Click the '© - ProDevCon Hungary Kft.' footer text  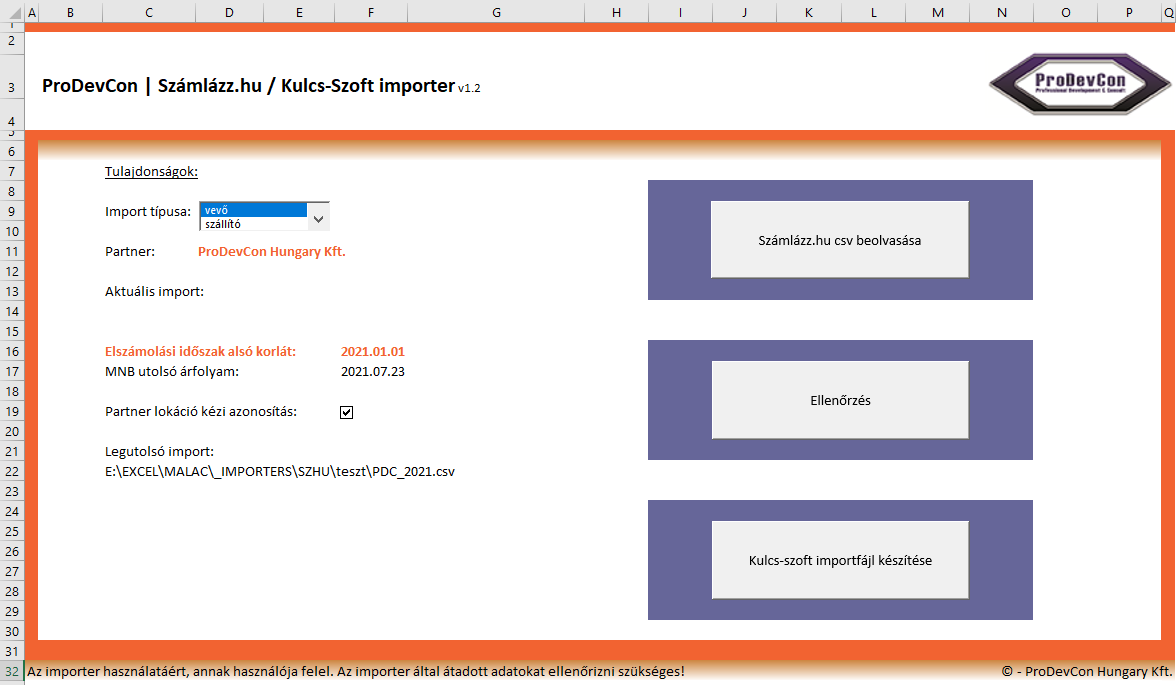click(1087, 671)
